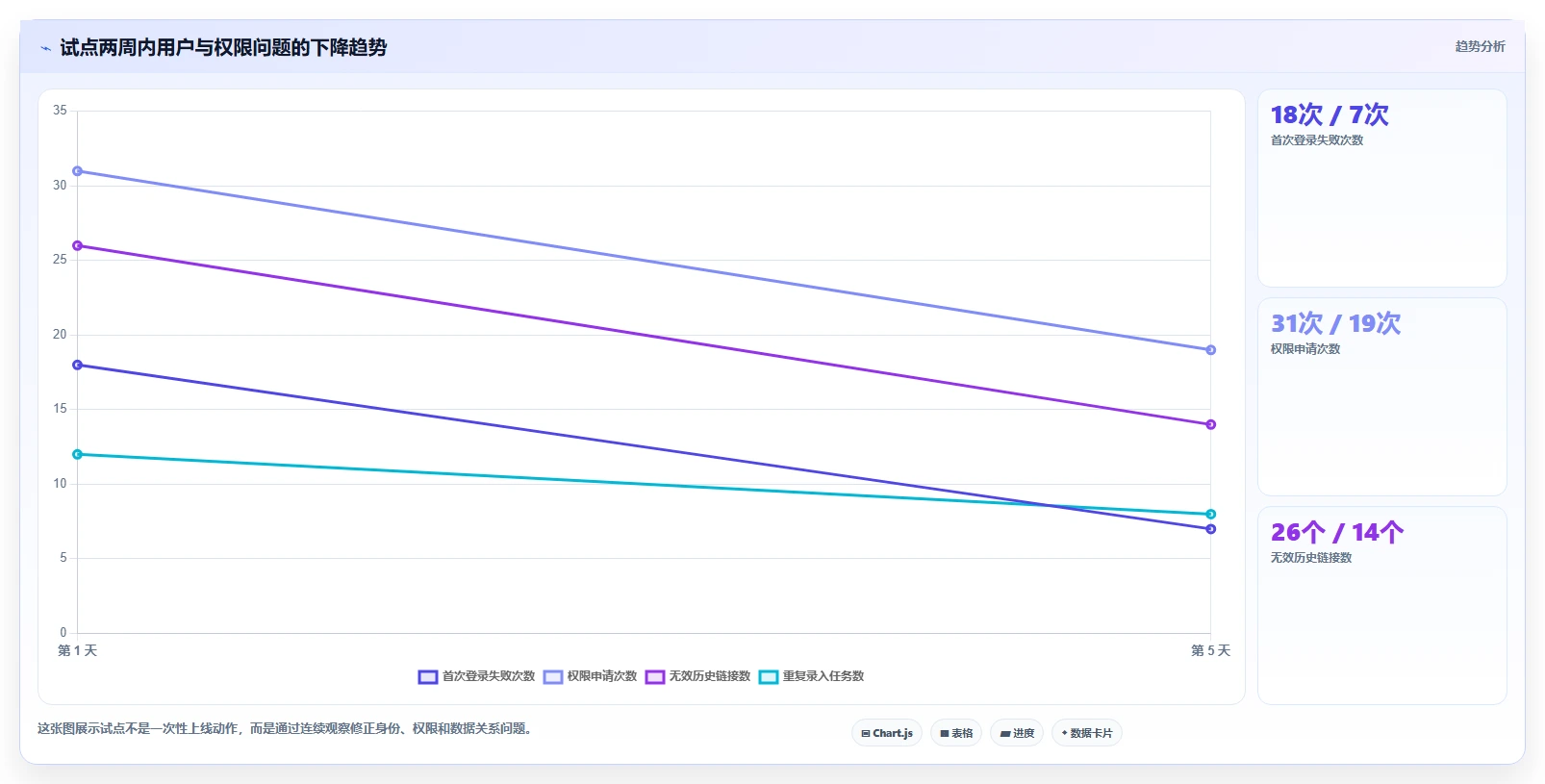
Task: Click the y-axis label 35
Action: [x=60, y=111]
